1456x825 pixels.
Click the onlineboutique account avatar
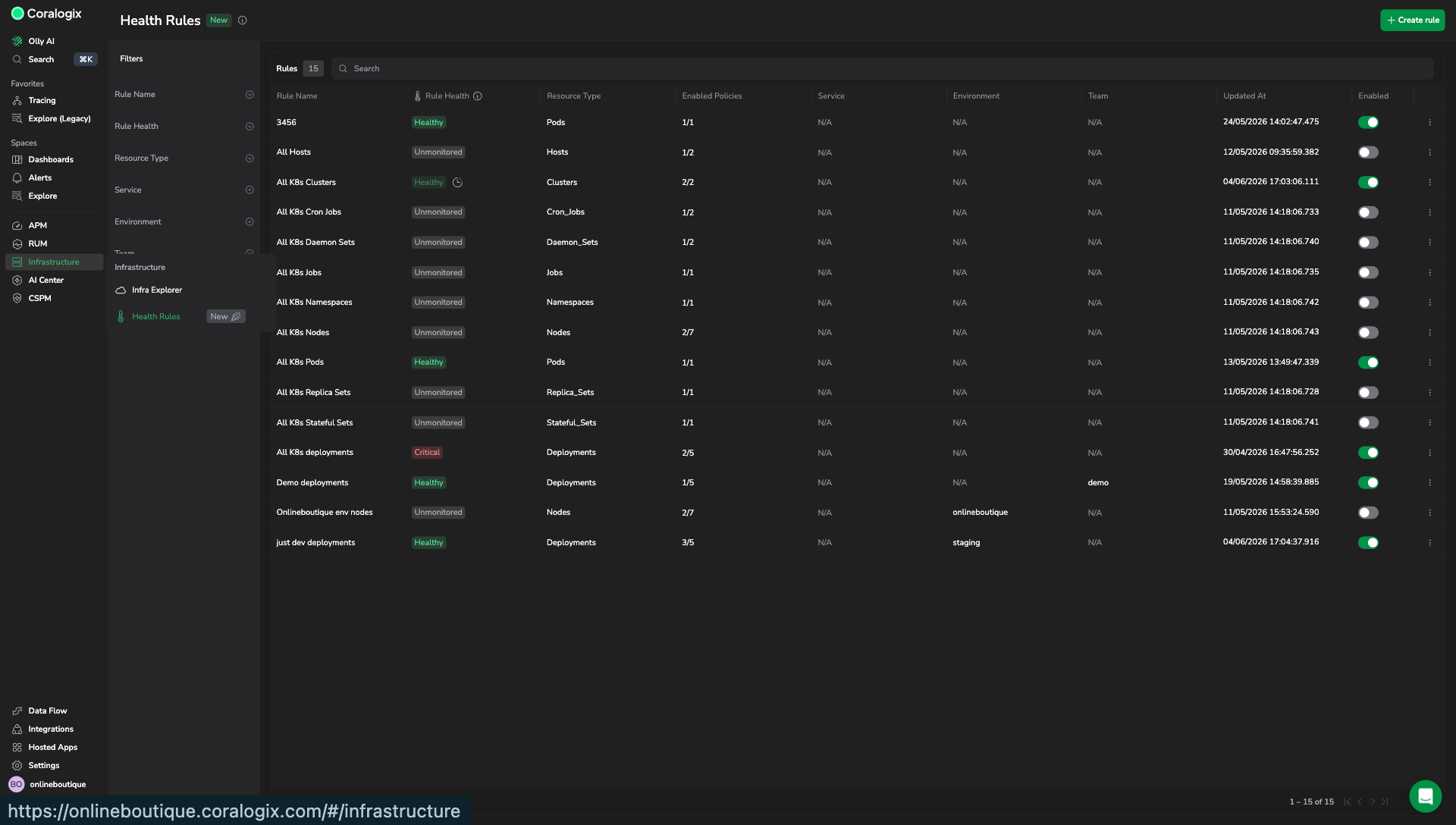pos(16,784)
